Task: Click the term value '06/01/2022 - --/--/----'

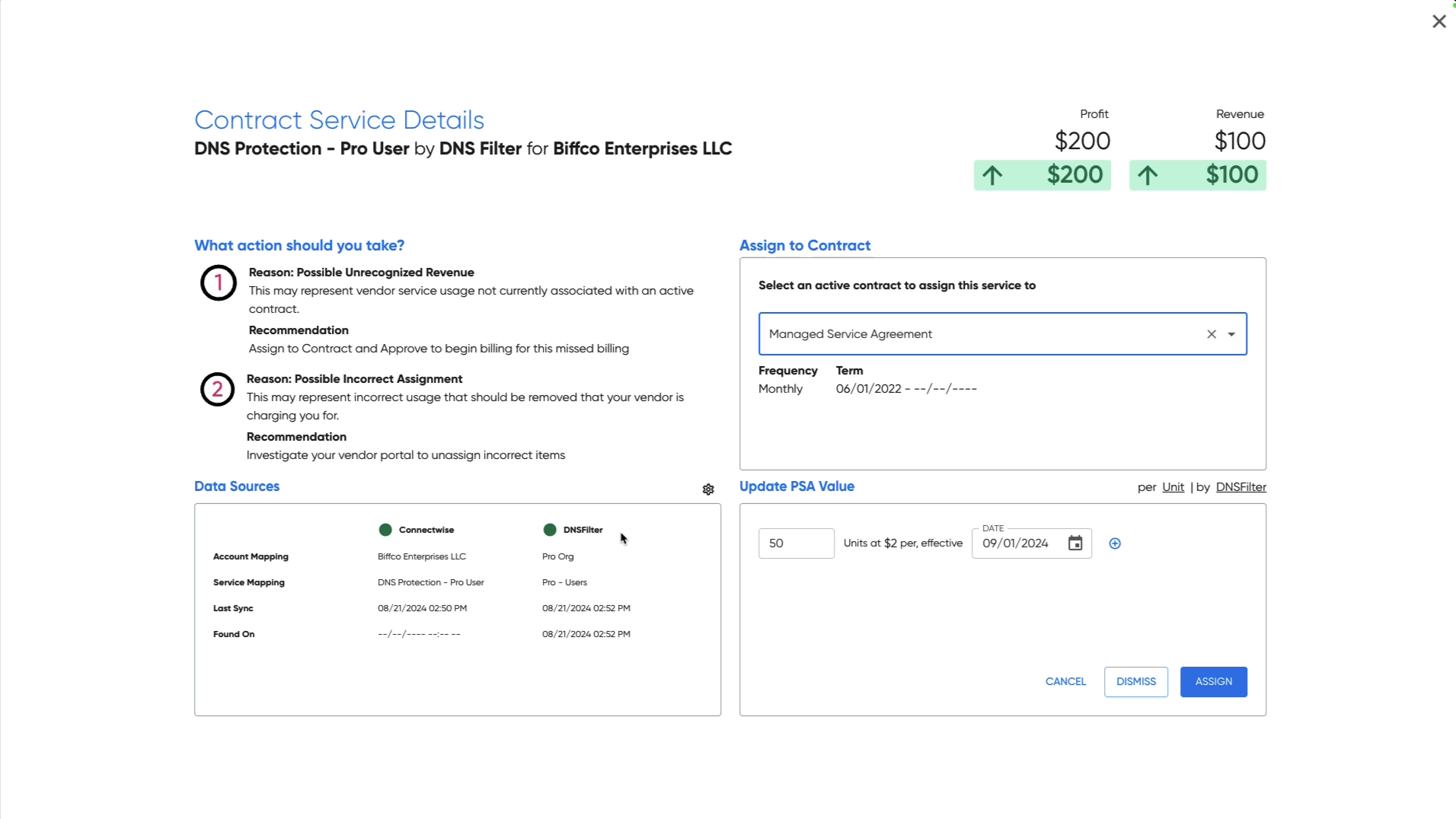Action: (906, 389)
